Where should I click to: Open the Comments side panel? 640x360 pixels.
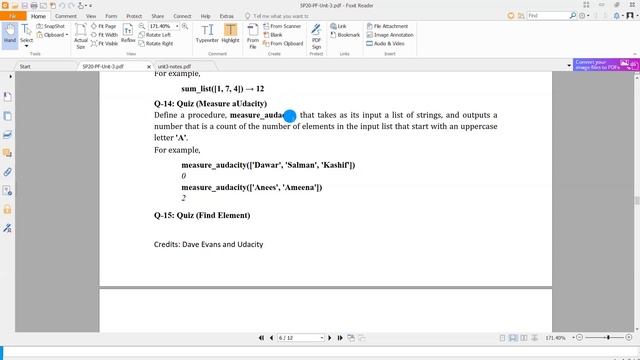point(7,153)
